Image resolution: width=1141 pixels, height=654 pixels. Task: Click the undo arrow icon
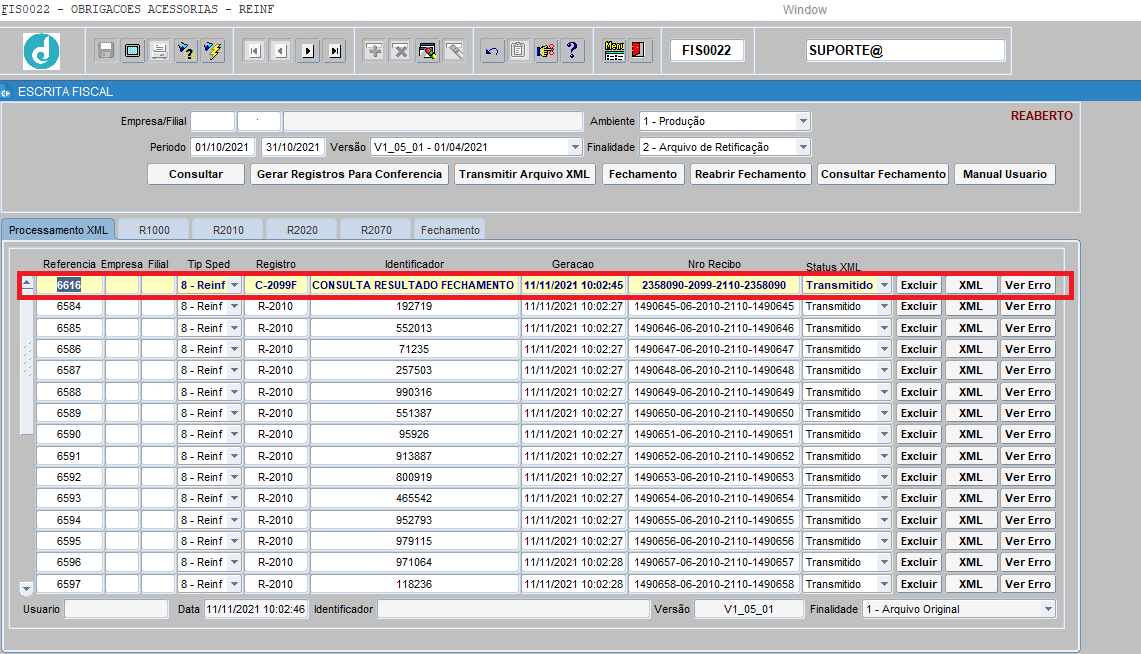pyautogui.click(x=493, y=51)
